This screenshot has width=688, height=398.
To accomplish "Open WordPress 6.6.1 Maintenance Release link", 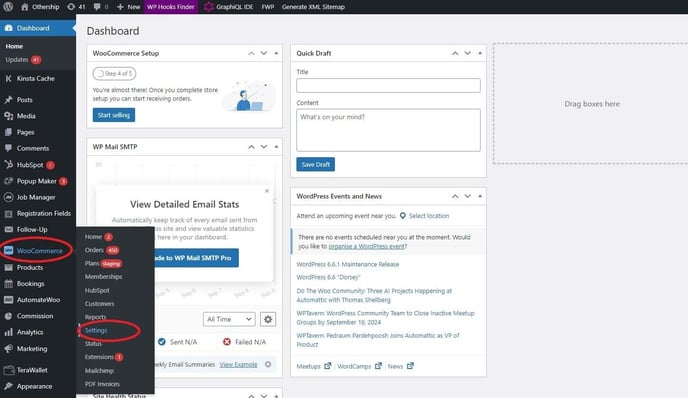I will click(x=348, y=264).
